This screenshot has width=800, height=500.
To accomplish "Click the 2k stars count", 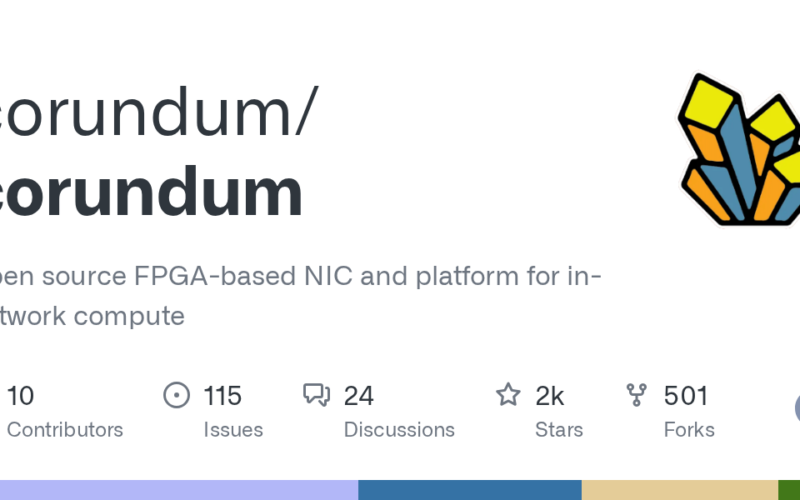I will 550,396.
